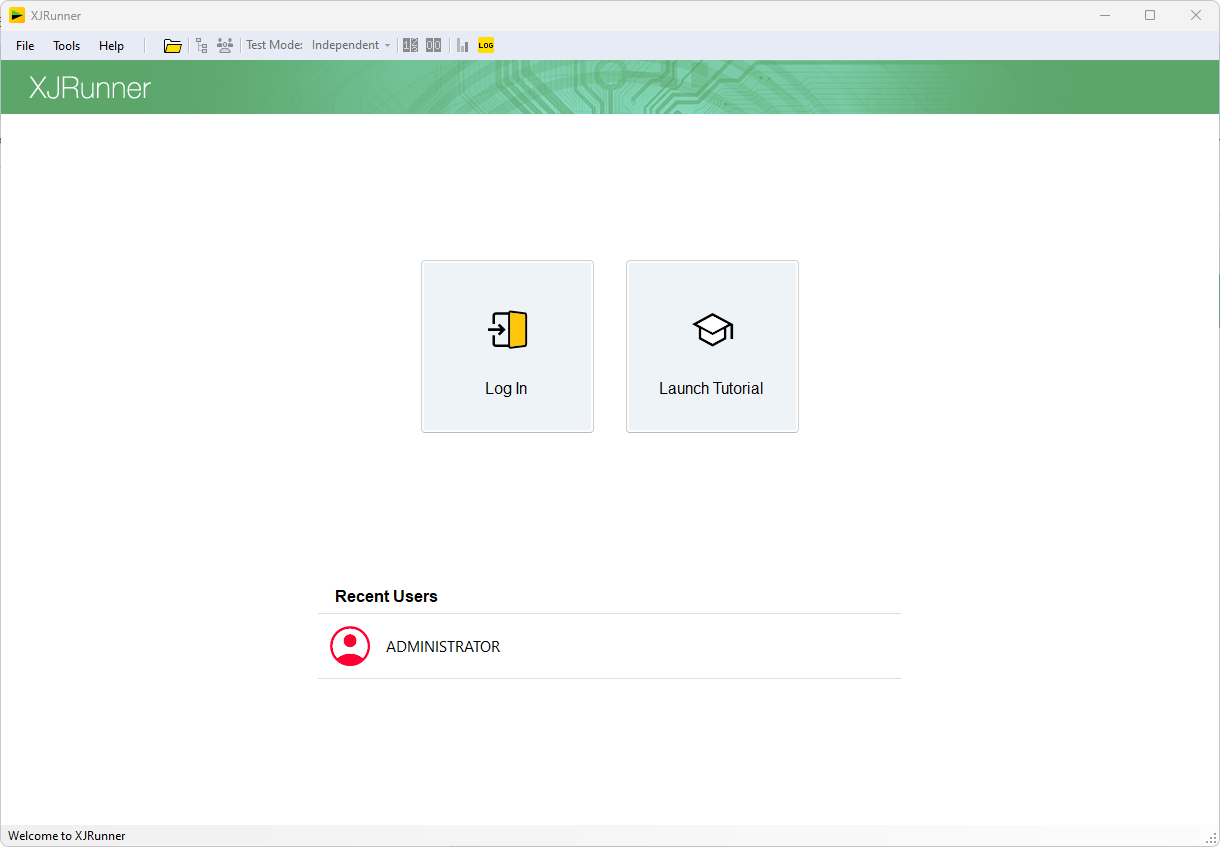
Task: Close the XJRunner window
Action: pyautogui.click(x=1195, y=15)
